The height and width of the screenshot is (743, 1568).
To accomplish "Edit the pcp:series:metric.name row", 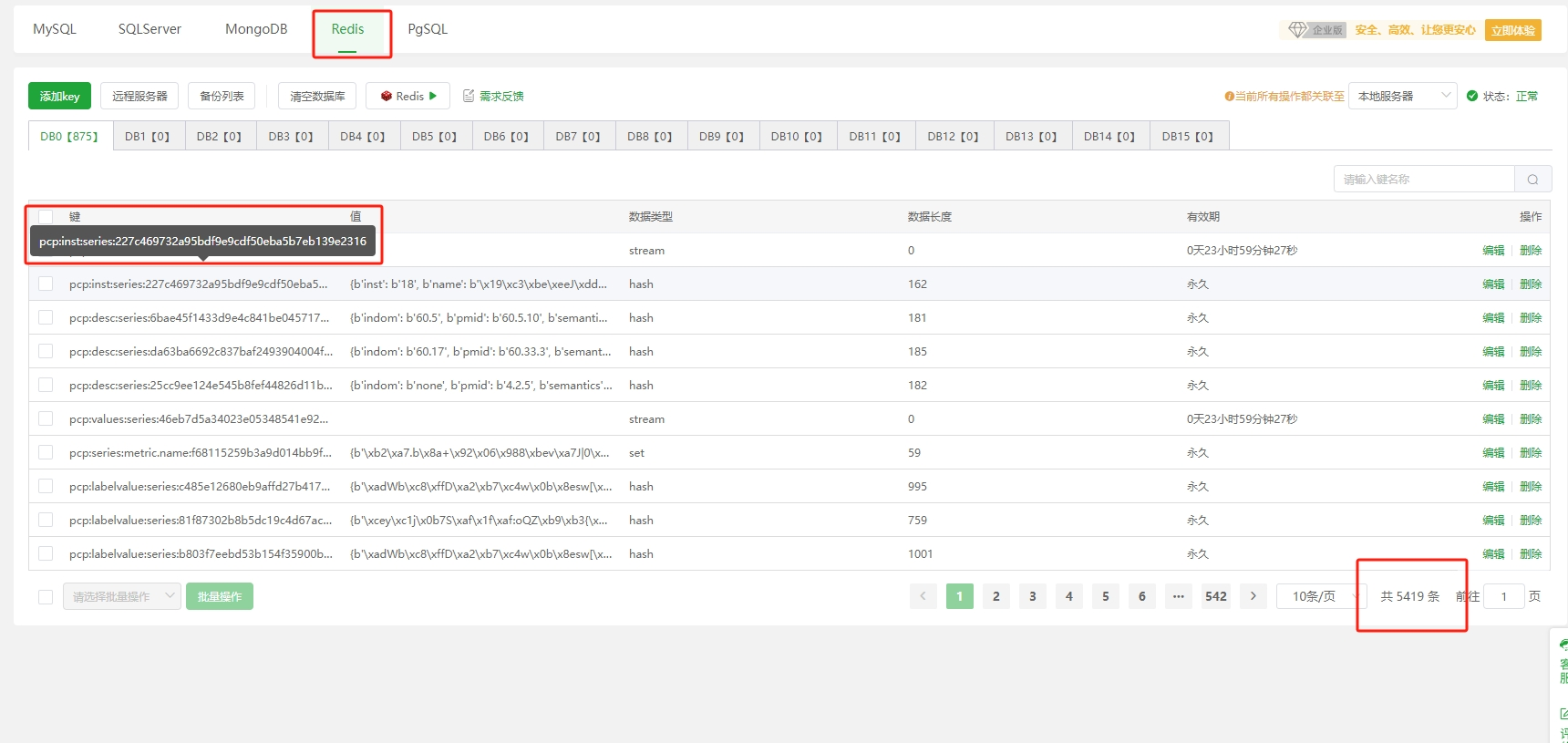I will click(x=1493, y=452).
